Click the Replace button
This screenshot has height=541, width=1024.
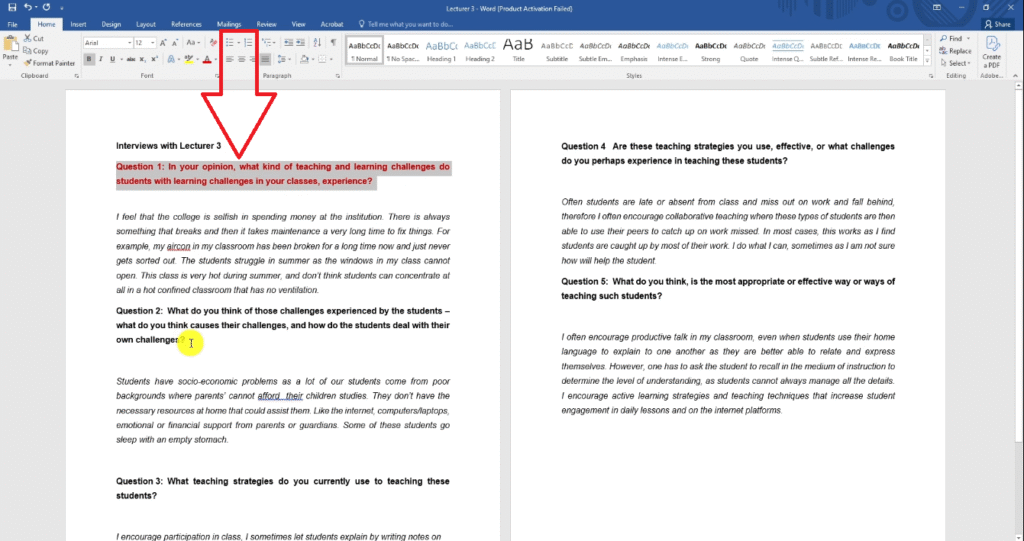(958, 51)
